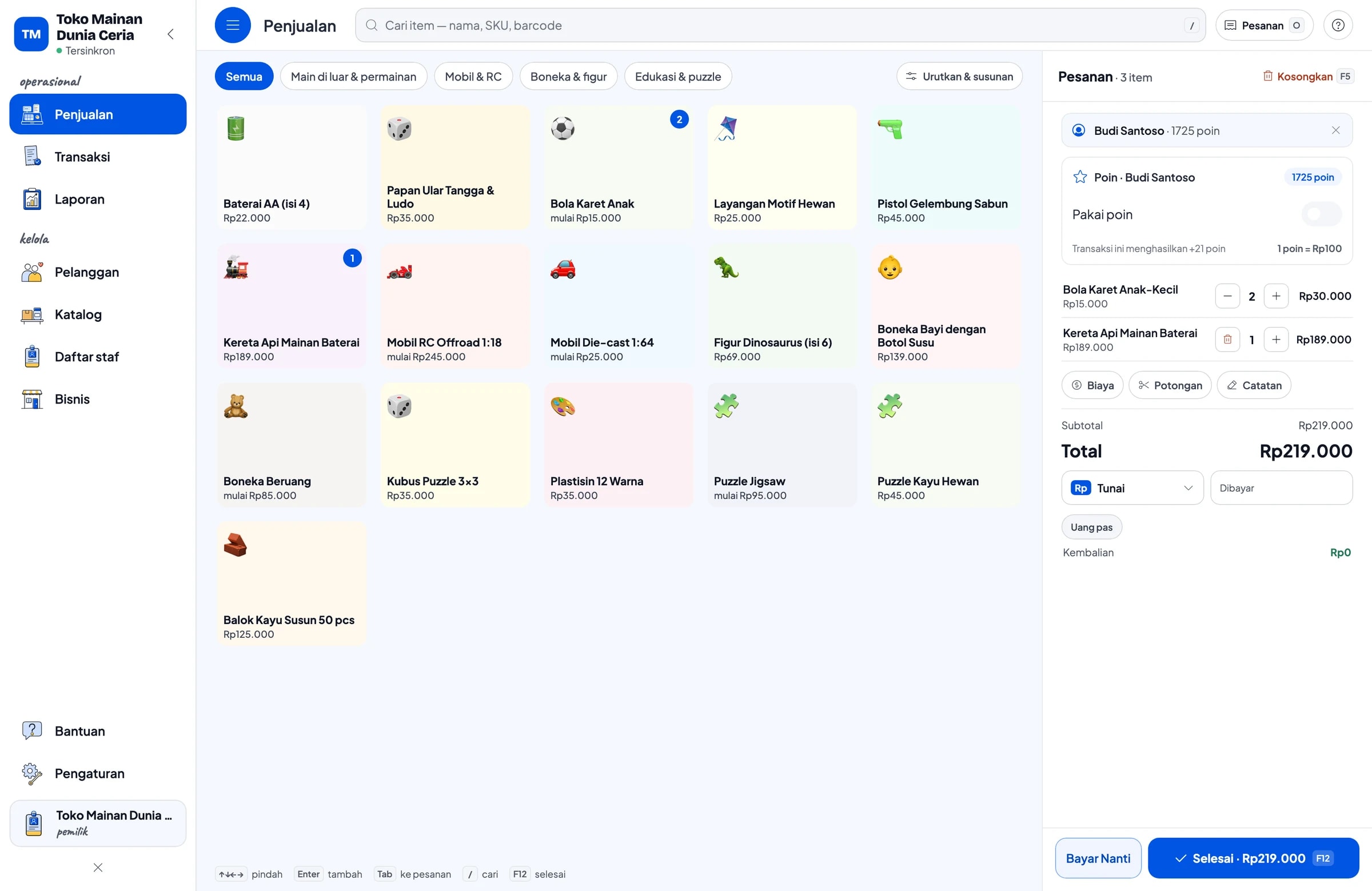
Task: Open Pengaturan settings
Action: coord(98,773)
